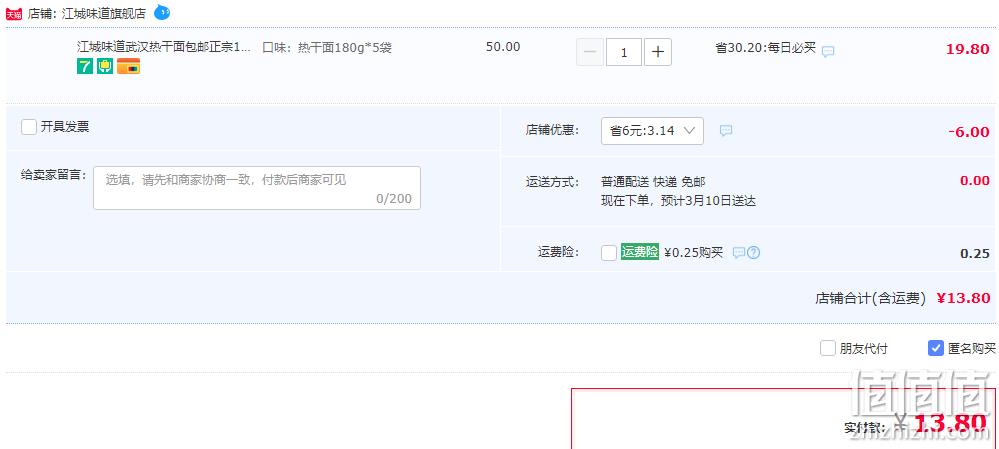The height and width of the screenshot is (449, 999).
Task: Click the item subtotal 19.80
Action: click(967, 49)
